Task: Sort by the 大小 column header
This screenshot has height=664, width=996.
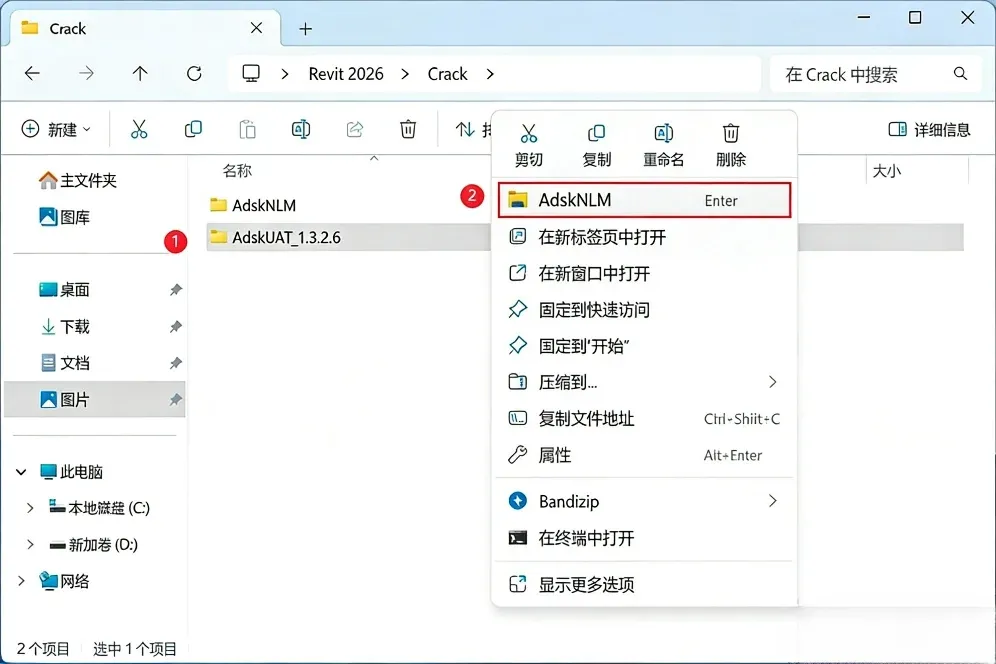Action: tap(887, 170)
